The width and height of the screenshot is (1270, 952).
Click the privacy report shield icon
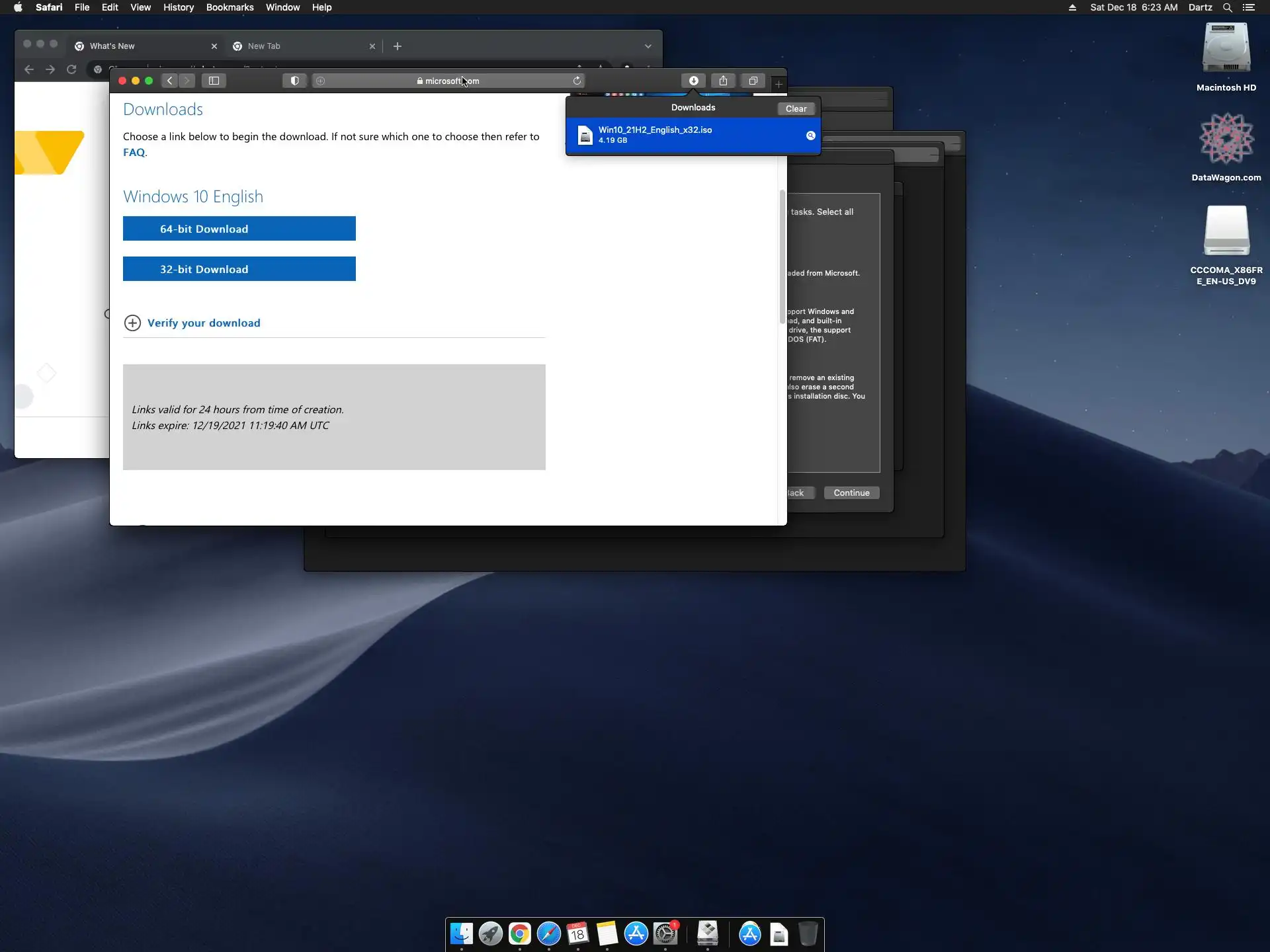pos(295,81)
